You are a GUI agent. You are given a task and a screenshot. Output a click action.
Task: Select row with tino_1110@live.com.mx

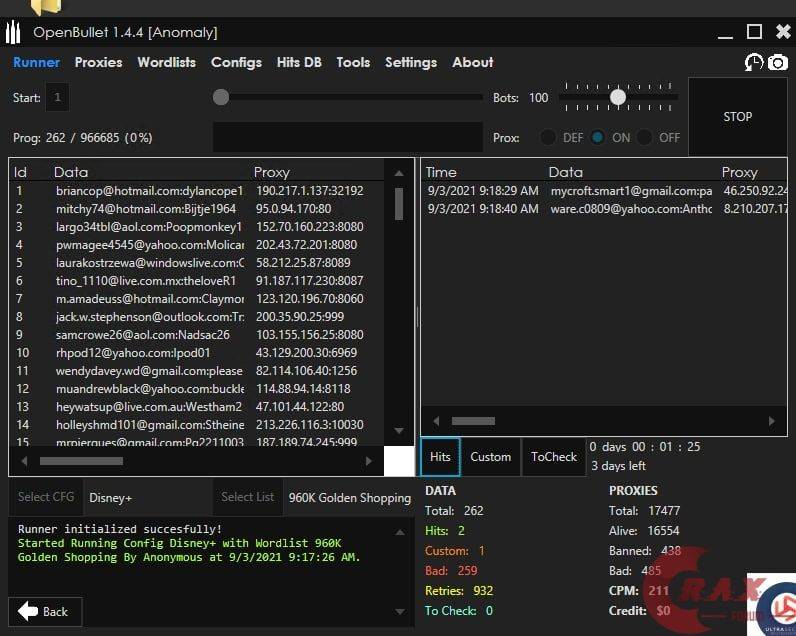click(x=196, y=281)
